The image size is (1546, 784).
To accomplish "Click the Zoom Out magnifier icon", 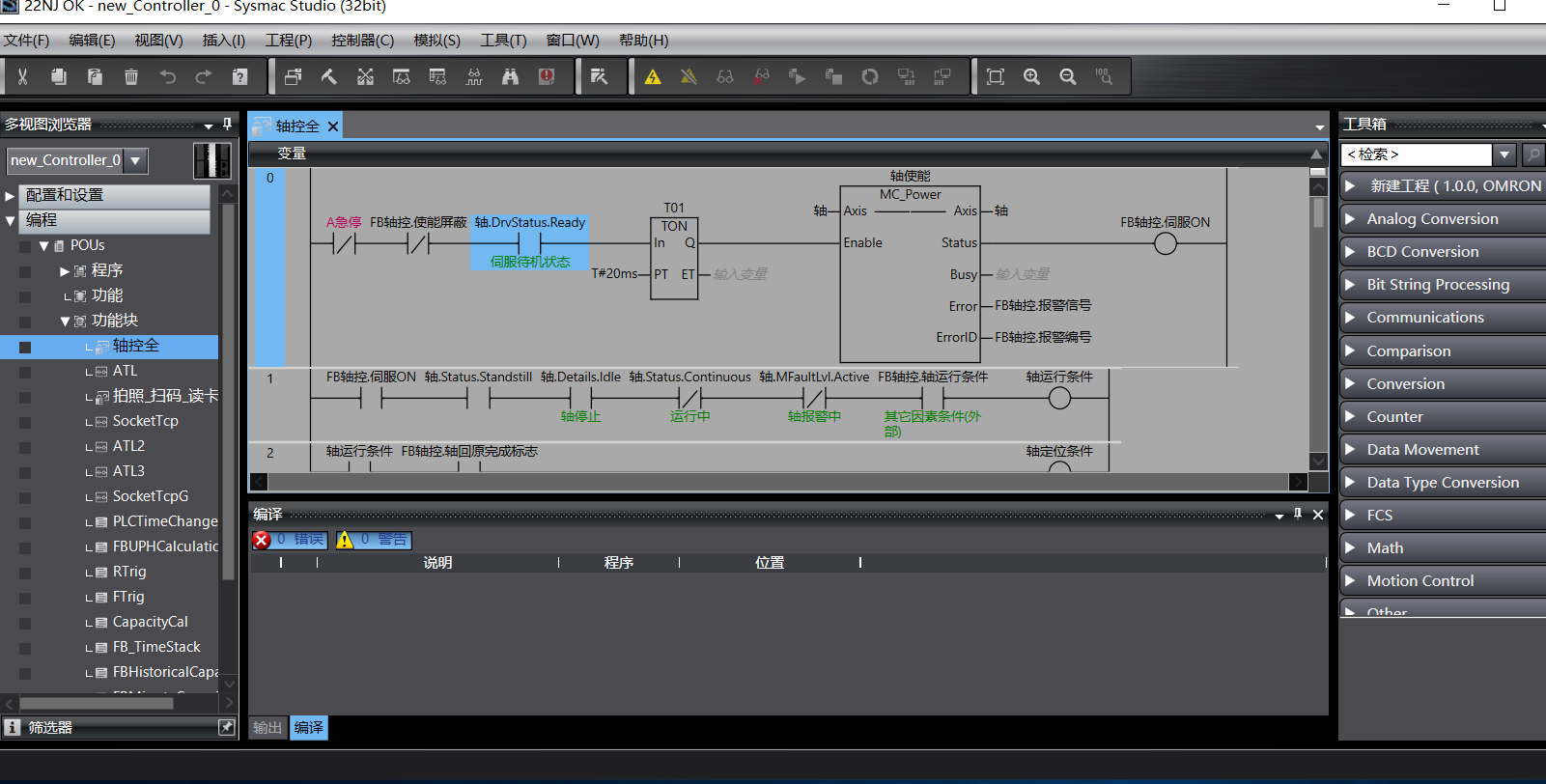I will pyautogui.click(x=1067, y=77).
